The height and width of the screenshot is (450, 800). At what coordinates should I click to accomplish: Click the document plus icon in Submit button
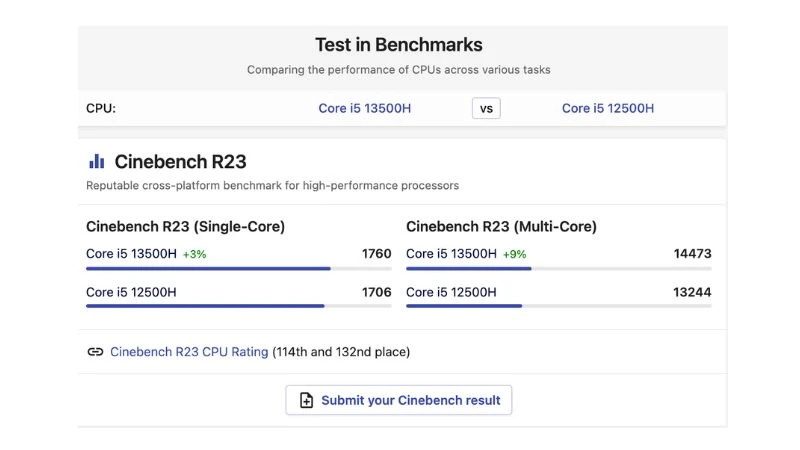[306, 400]
